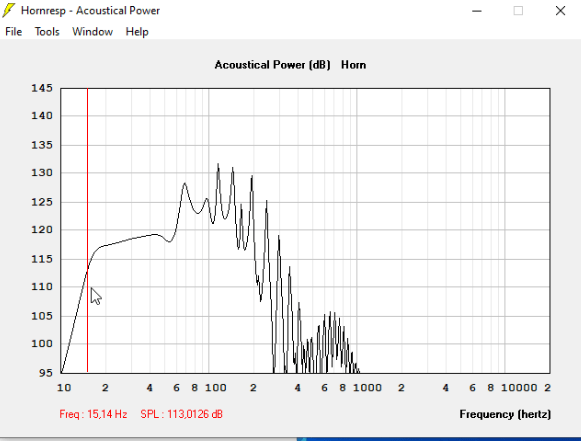Click the 120 y-axis label
Viewport: 581px width, 441px height.
pos(42,230)
